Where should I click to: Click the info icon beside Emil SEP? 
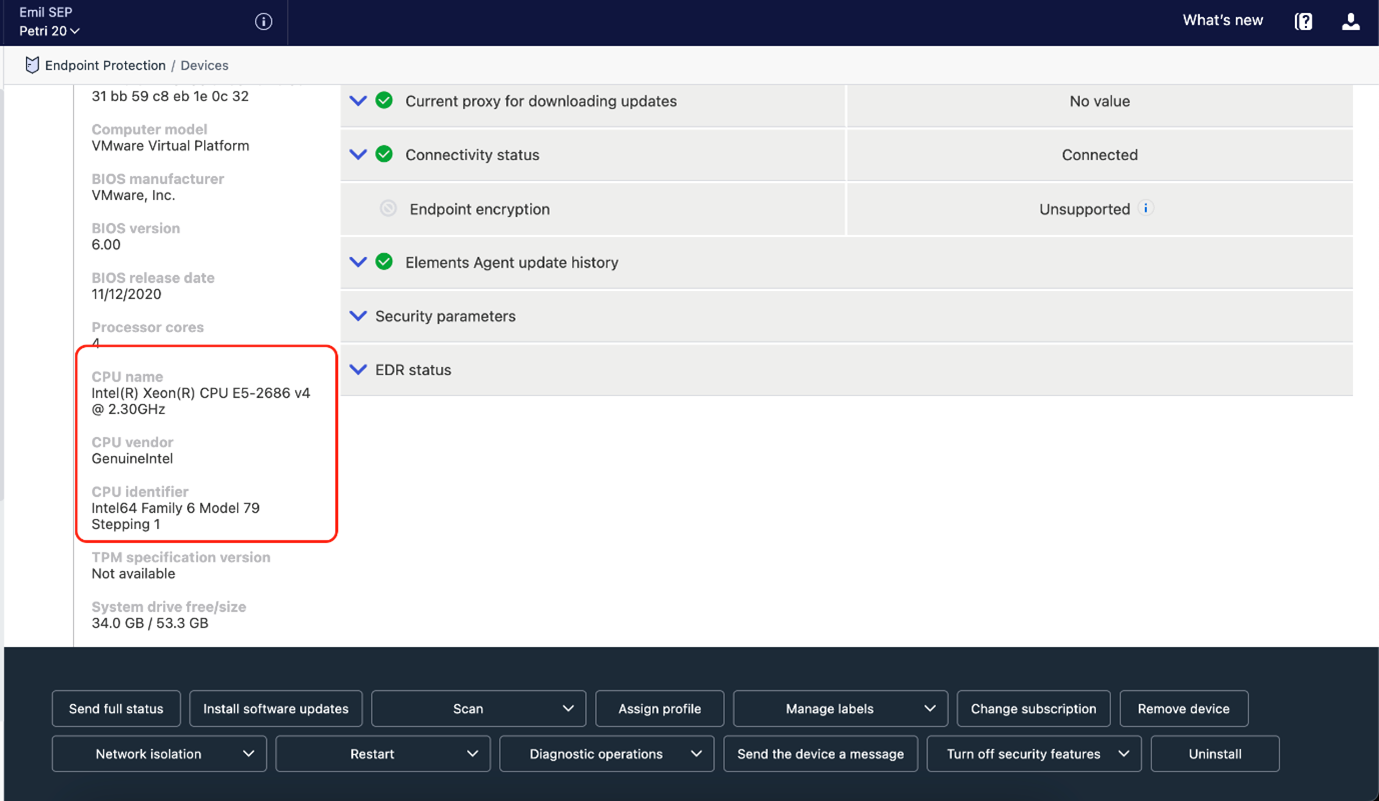(x=264, y=21)
